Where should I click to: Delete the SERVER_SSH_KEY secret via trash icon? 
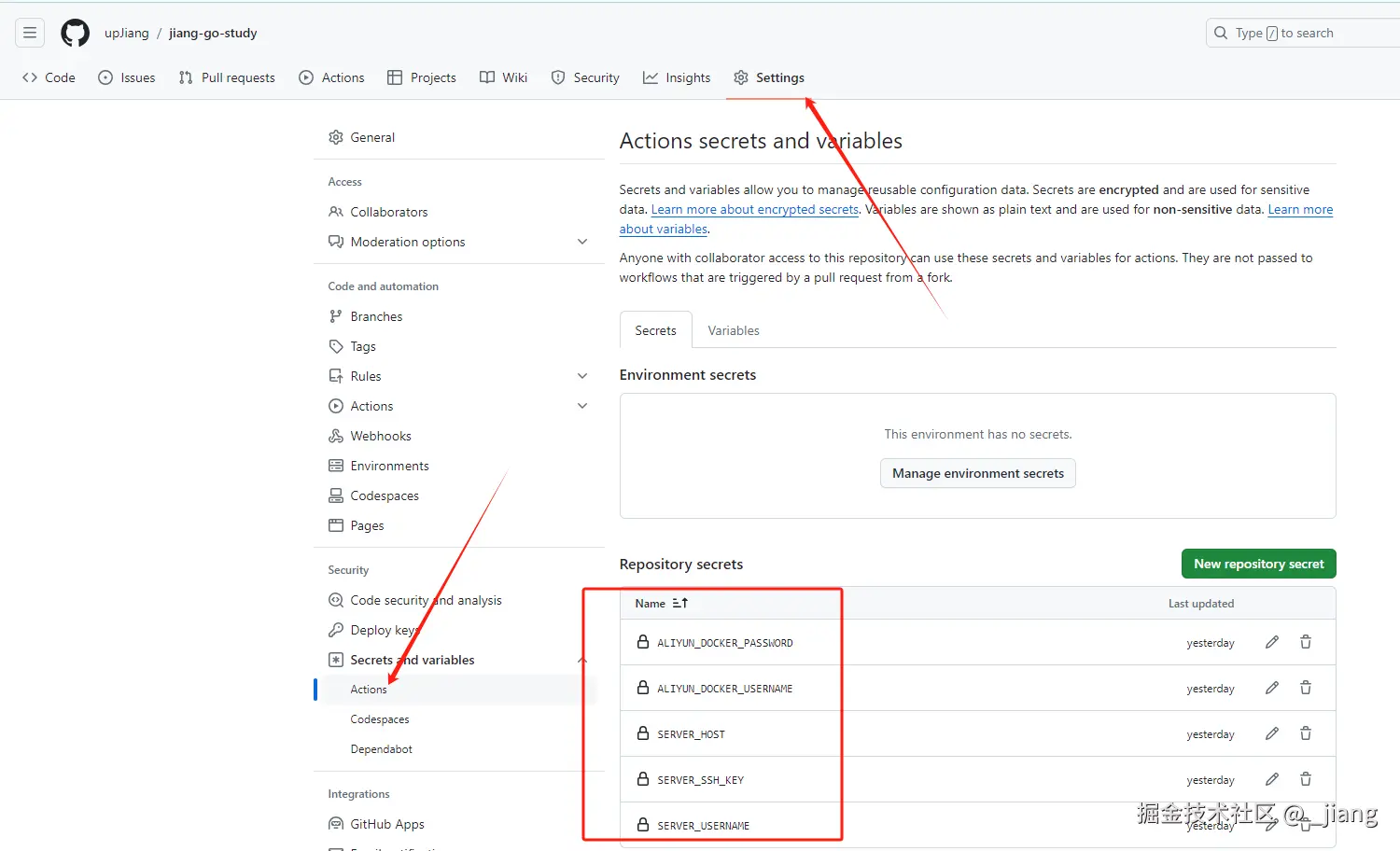pyautogui.click(x=1306, y=779)
